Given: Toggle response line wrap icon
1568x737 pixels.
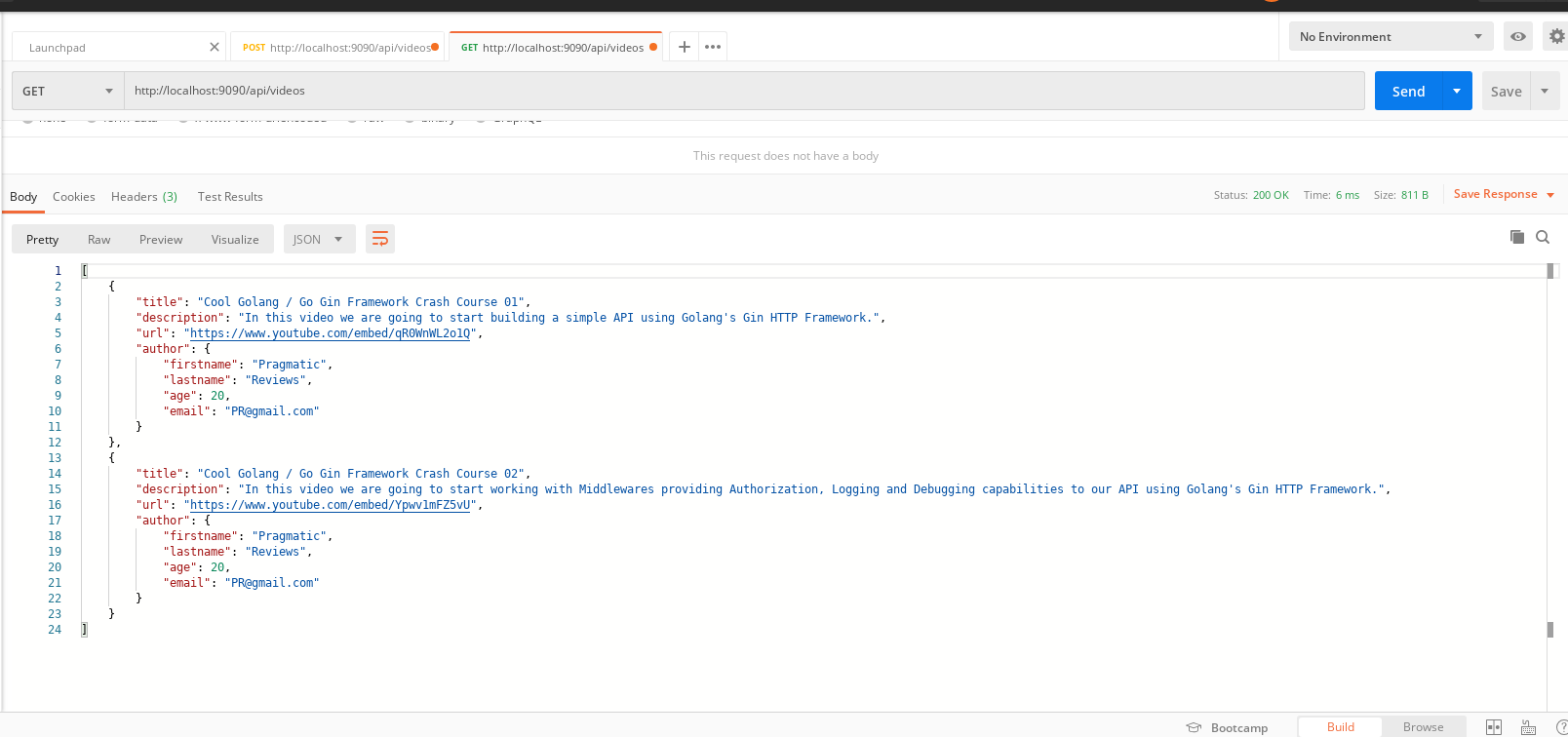Looking at the screenshot, I should (380, 239).
